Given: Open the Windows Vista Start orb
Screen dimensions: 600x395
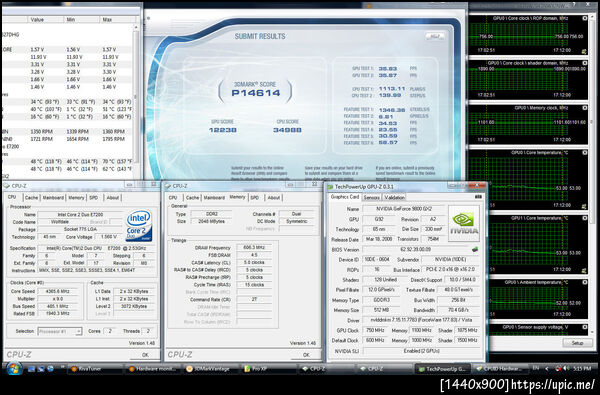Looking at the screenshot, I should [x=14, y=369].
